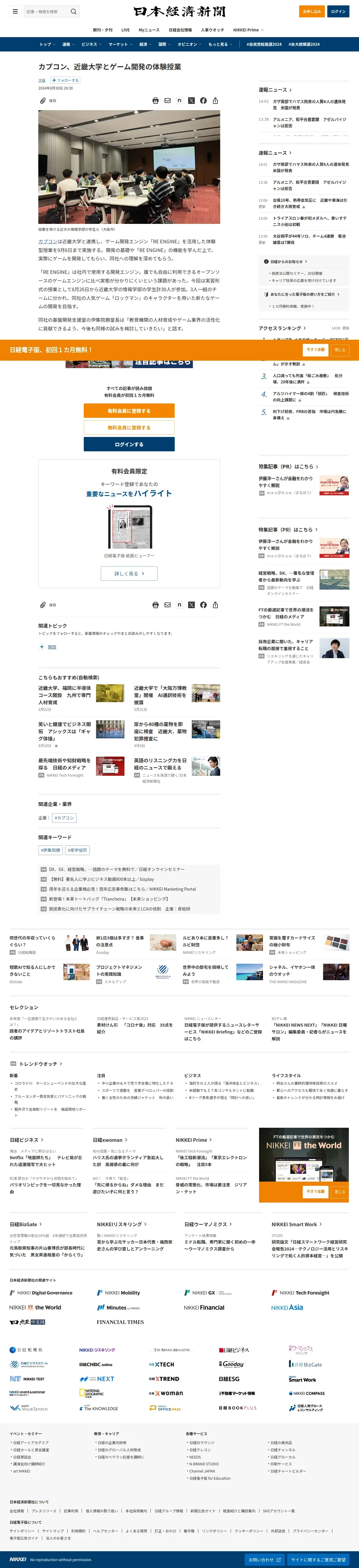Expand the もっと見る navigation dropdown
359x1568 pixels.
[x=220, y=44]
